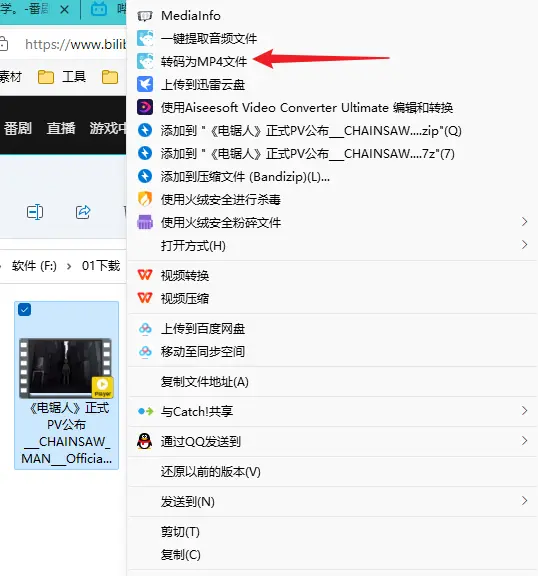Choose MediaInfo menu entry
This screenshot has height=576, width=538.
[332, 16]
